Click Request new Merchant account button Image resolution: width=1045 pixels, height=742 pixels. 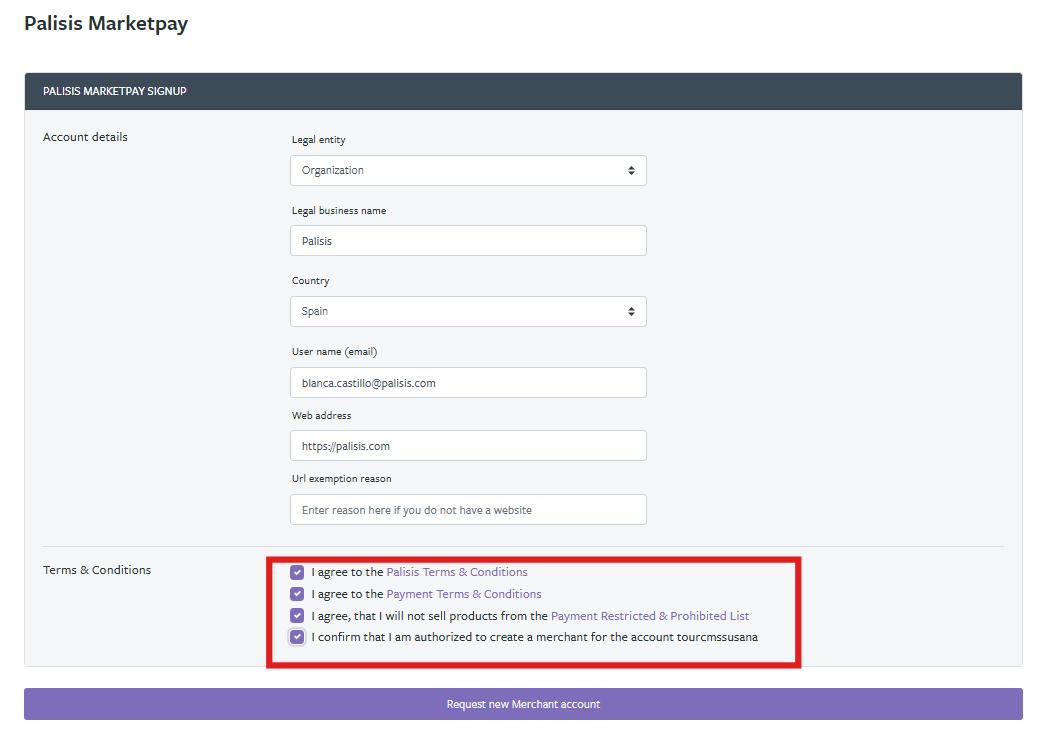(x=523, y=704)
